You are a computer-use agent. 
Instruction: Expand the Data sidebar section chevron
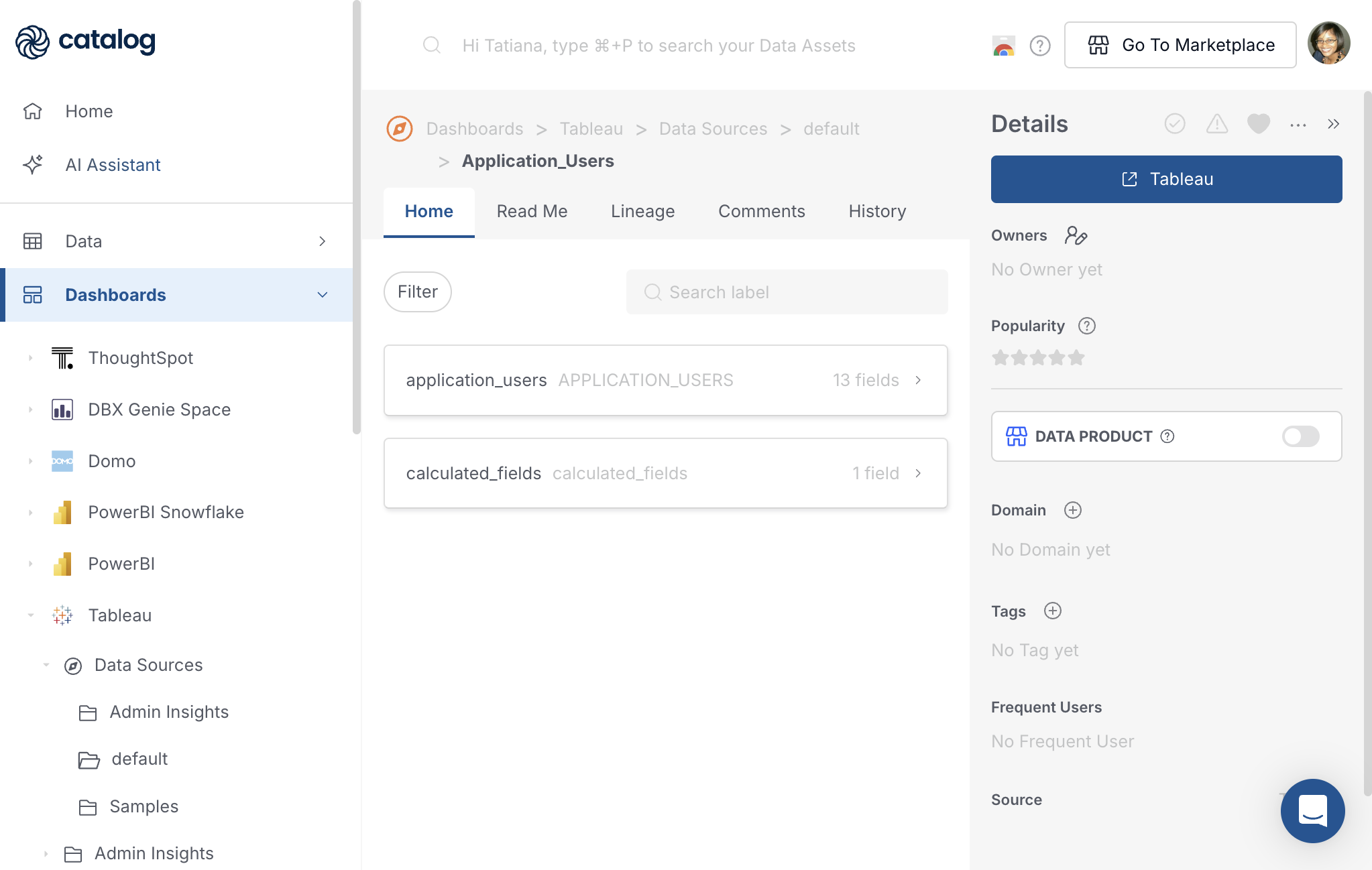tap(323, 241)
